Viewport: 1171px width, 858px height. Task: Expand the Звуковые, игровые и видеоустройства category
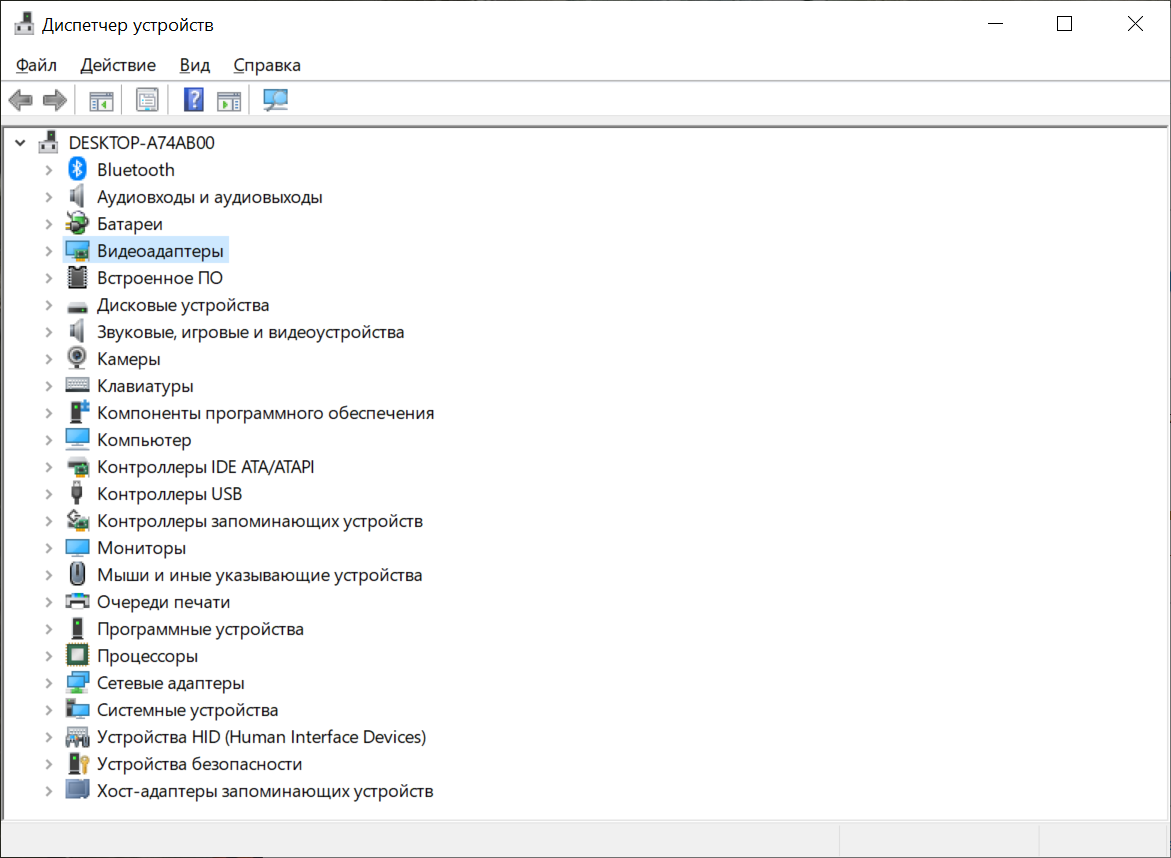tap(49, 332)
